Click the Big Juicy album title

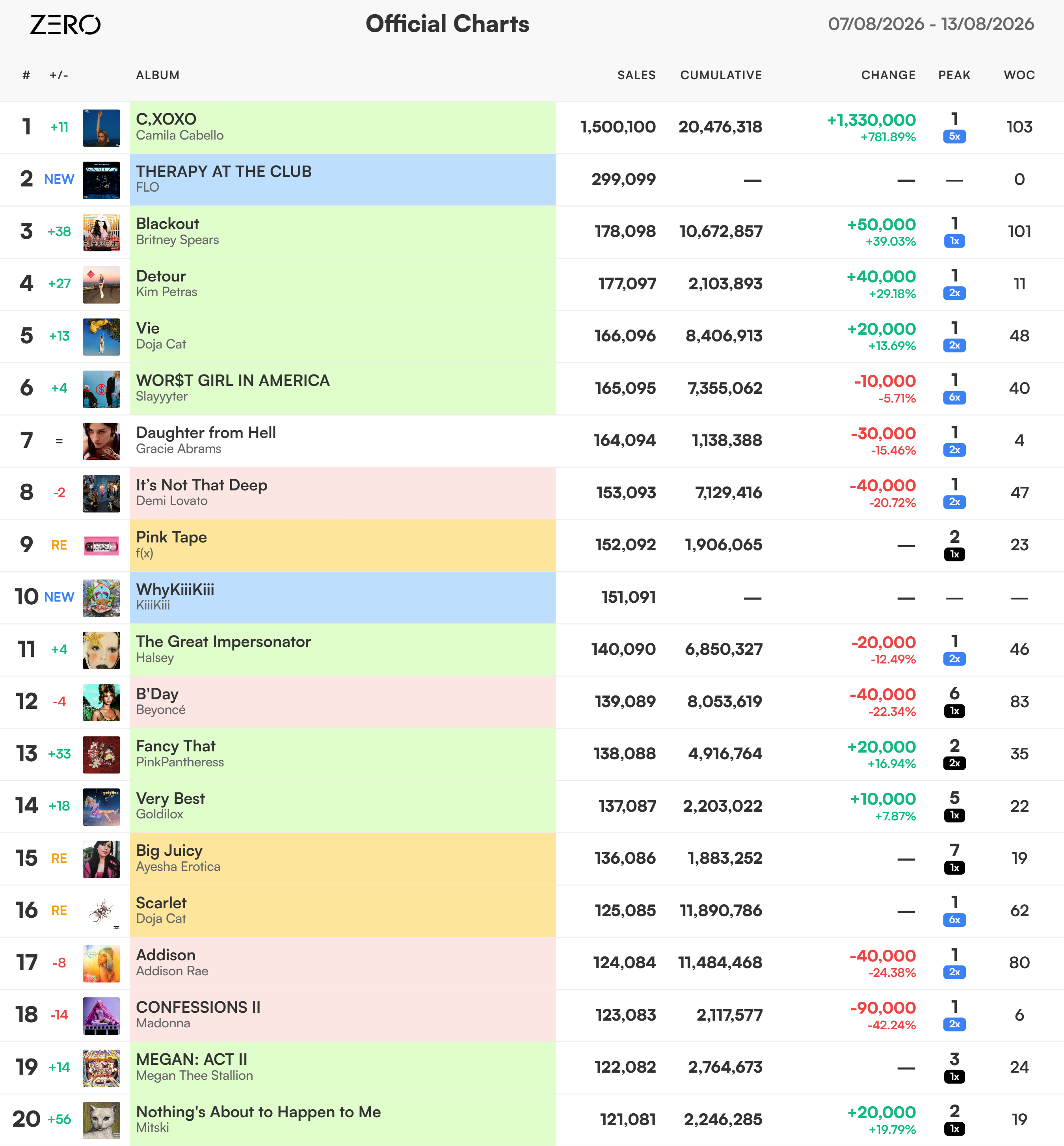169,851
